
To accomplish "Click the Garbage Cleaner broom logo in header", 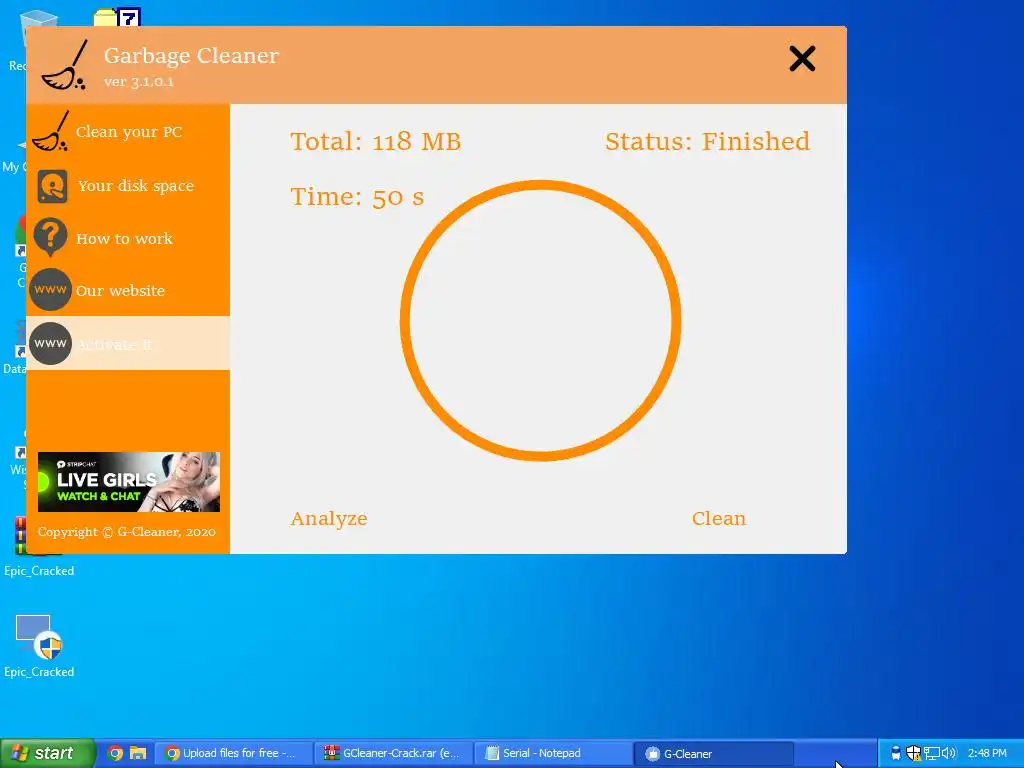I will (x=64, y=65).
